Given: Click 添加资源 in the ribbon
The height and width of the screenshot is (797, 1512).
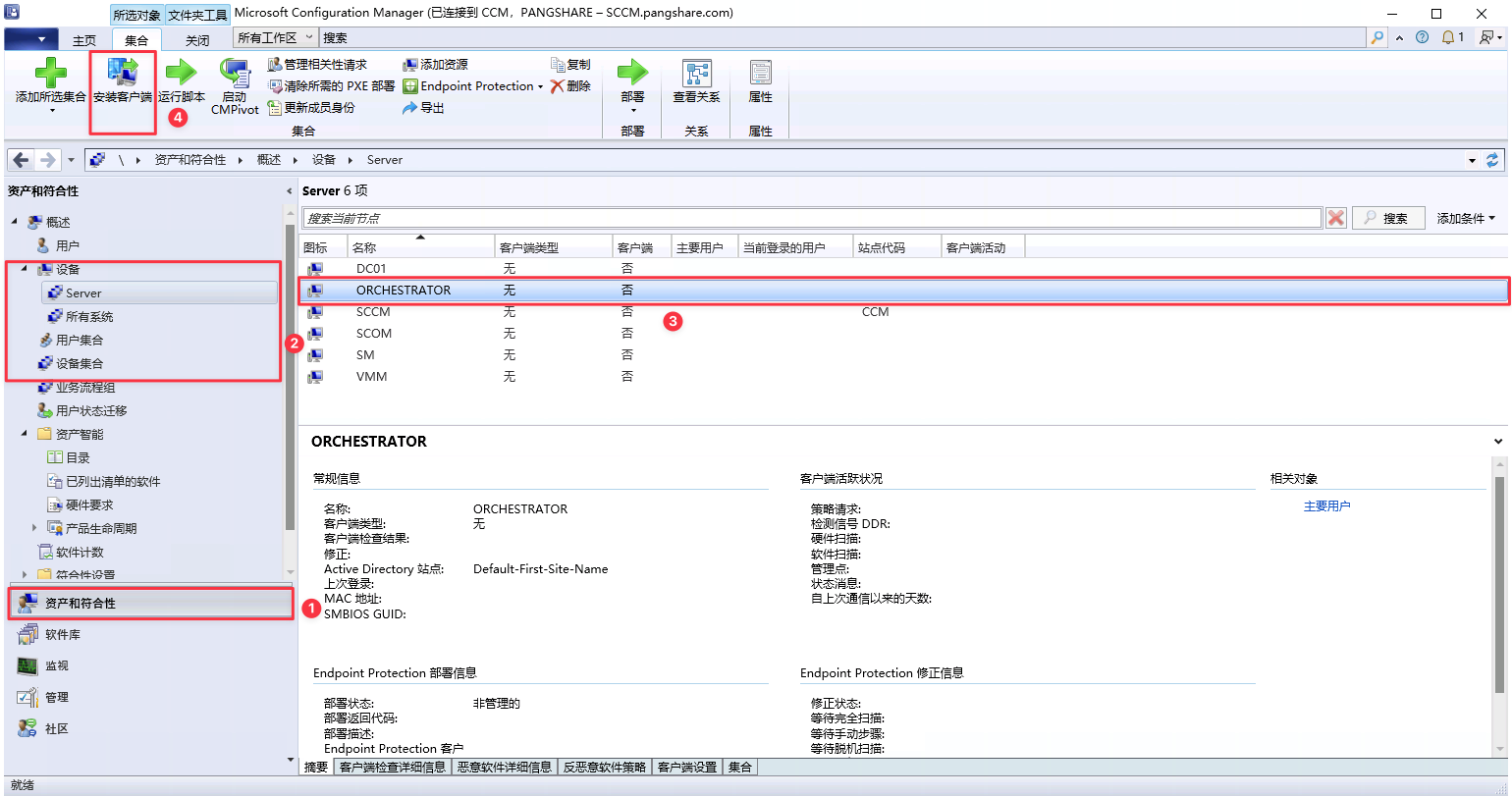Looking at the screenshot, I should pos(436,64).
